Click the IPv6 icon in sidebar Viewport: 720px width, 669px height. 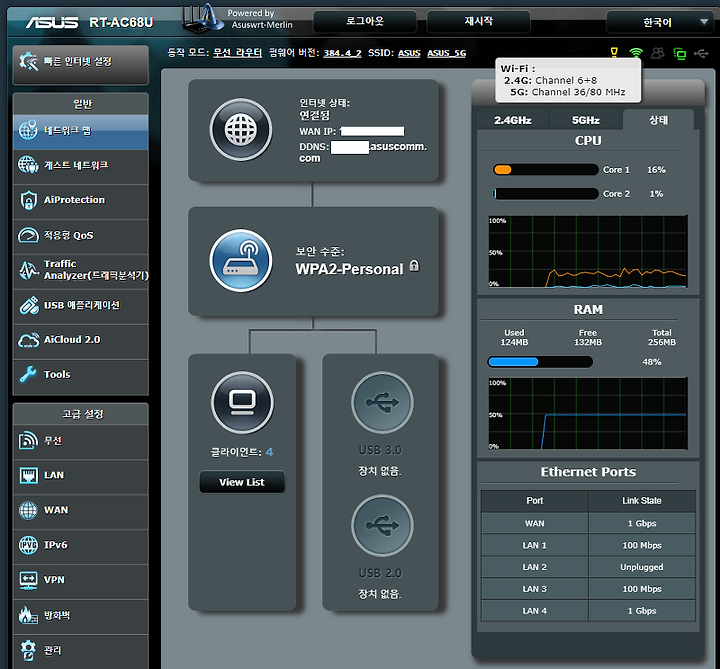(28, 545)
